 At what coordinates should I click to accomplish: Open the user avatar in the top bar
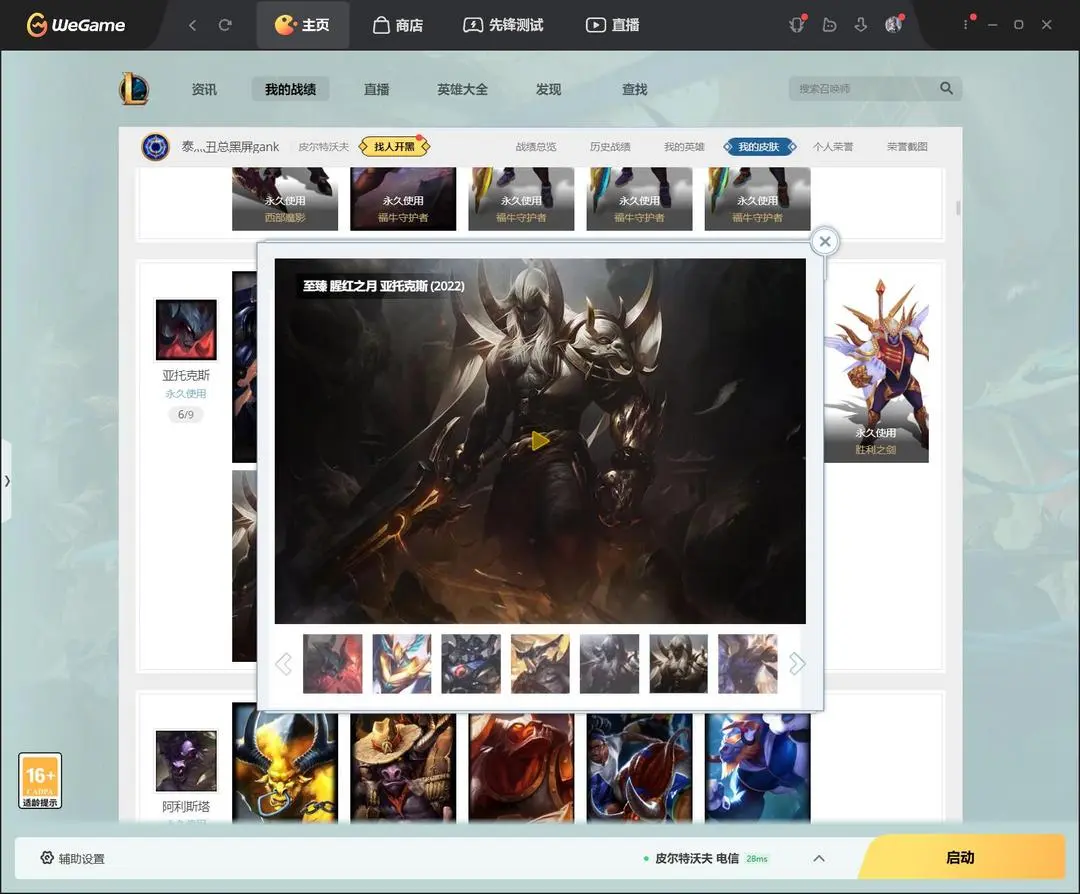coord(893,25)
